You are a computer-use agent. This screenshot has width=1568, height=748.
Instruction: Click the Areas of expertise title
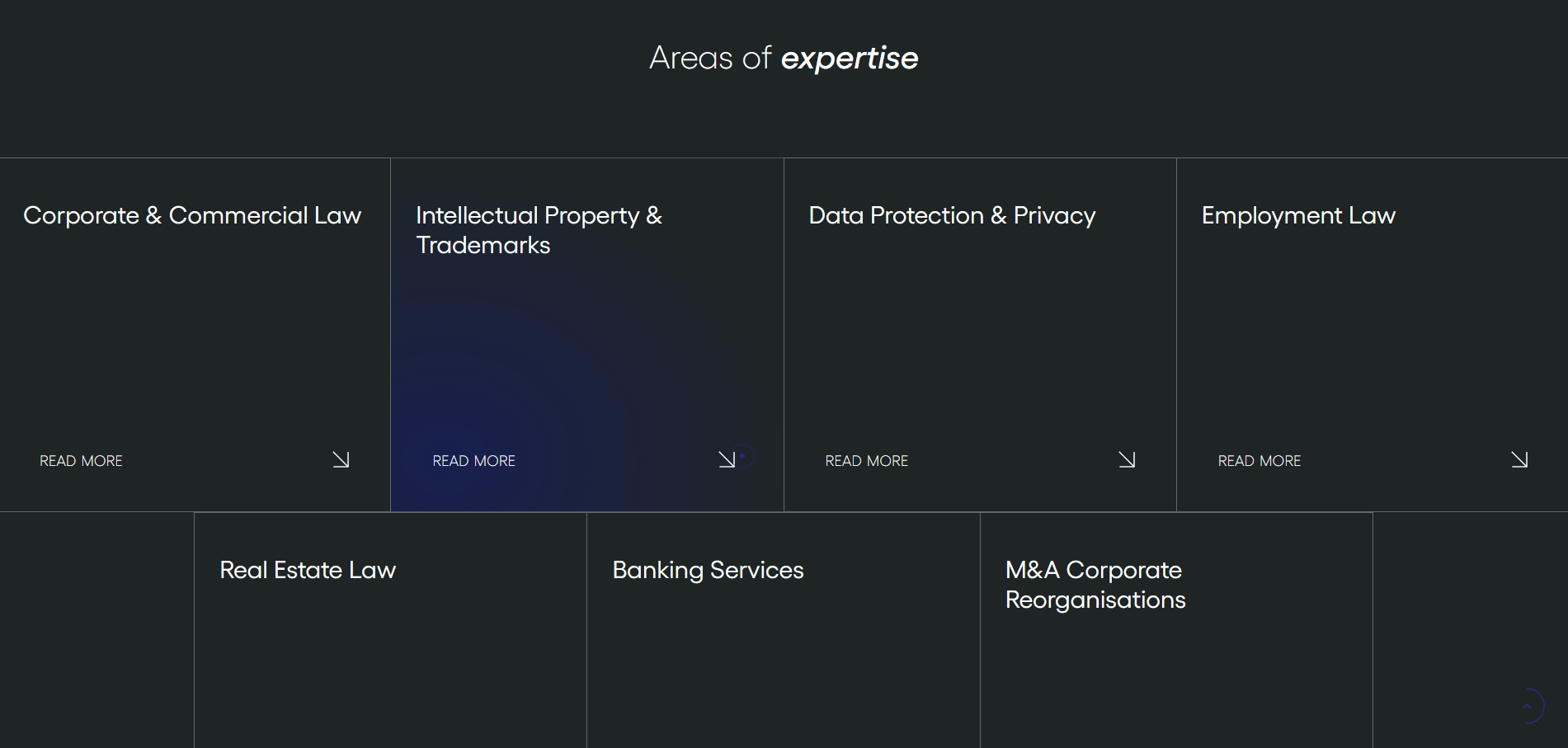pyautogui.click(x=784, y=58)
